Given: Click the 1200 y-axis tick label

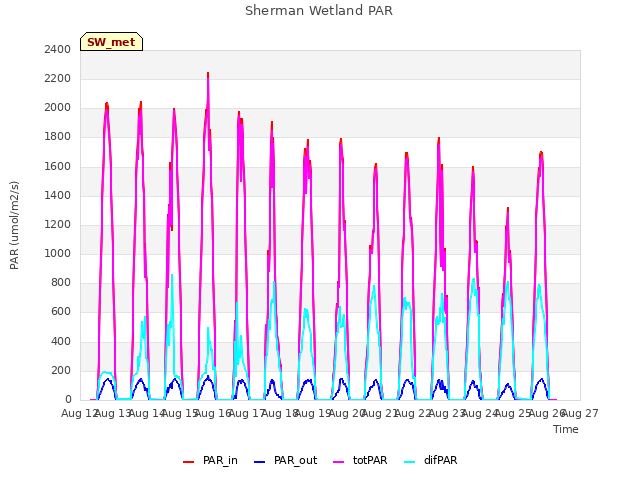Looking at the screenshot, I should 58,224.
